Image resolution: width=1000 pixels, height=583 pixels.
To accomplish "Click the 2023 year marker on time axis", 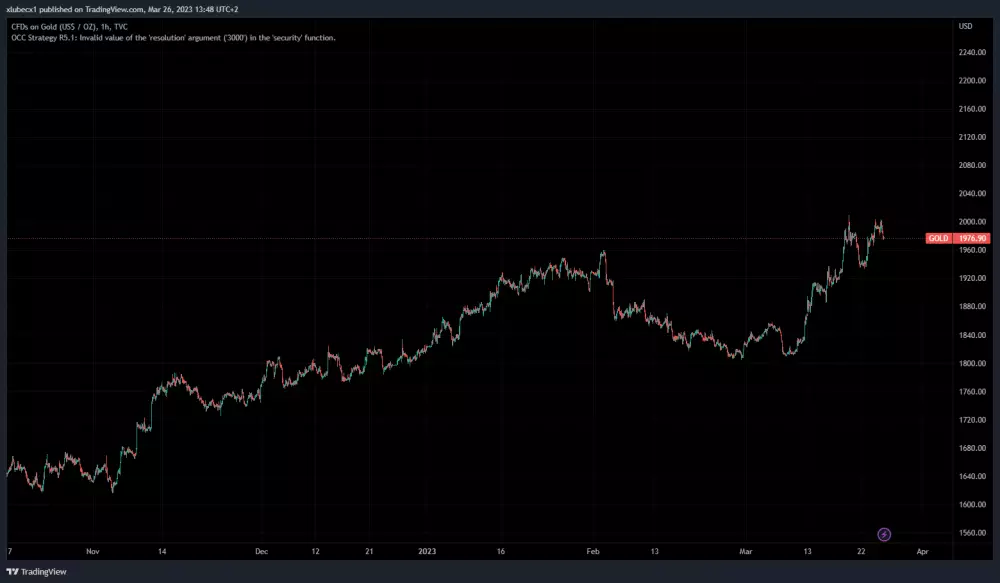I will point(427,551).
